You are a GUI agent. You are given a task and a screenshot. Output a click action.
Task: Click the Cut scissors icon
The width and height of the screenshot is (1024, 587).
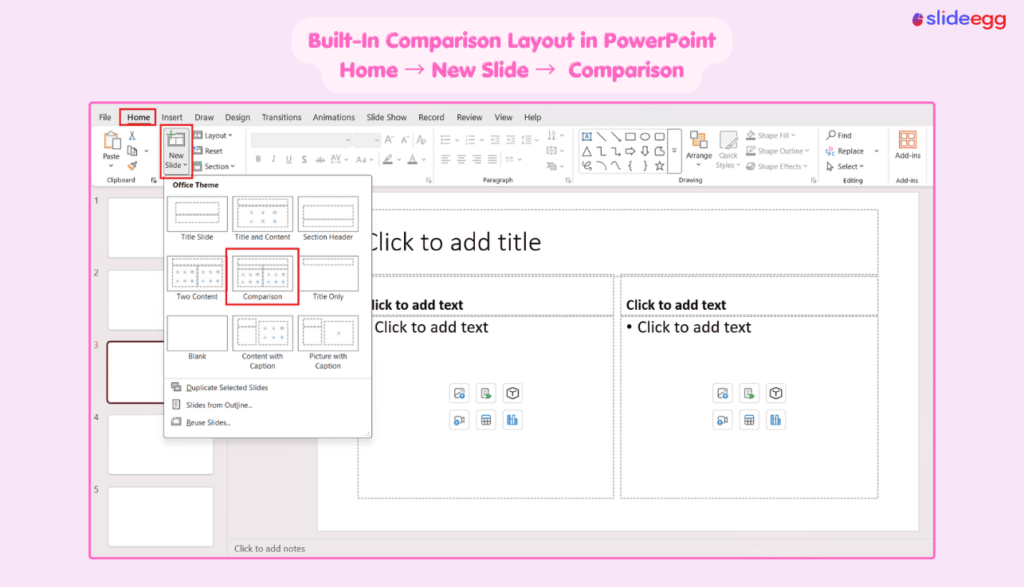click(x=132, y=136)
